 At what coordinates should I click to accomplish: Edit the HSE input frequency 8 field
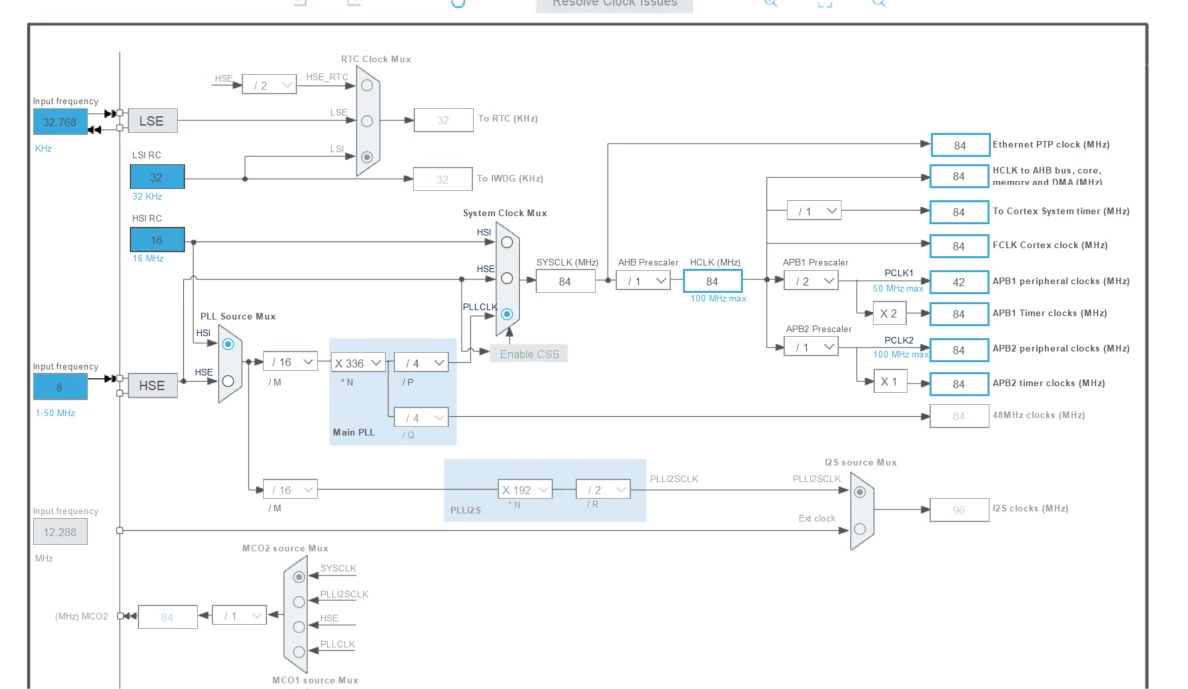click(x=60, y=387)
